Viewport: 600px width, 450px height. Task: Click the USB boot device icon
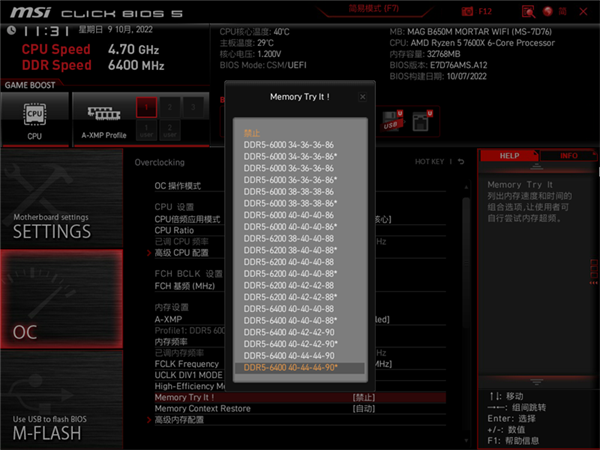(x=390, y=121)
